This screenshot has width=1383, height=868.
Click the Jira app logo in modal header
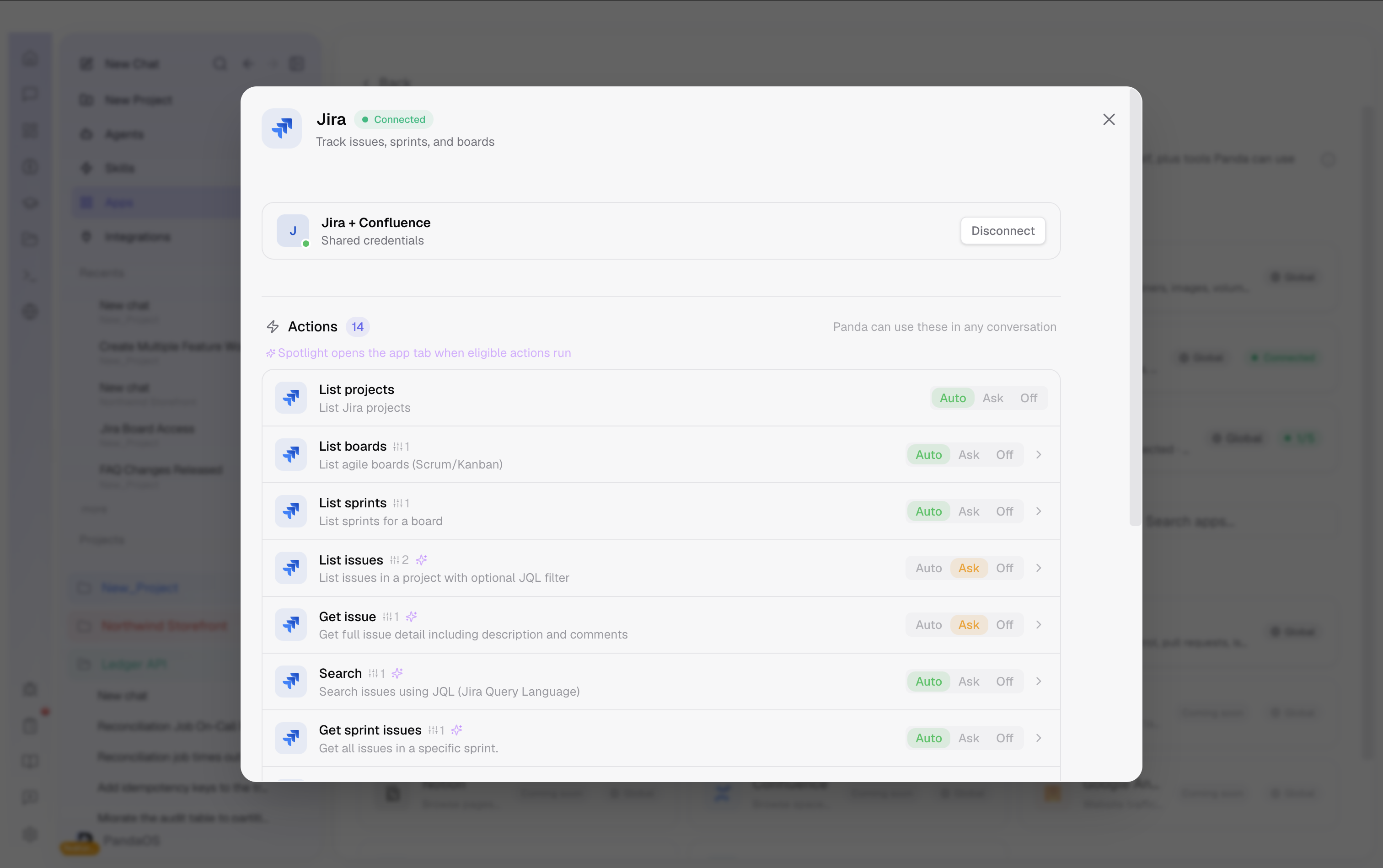281,128
